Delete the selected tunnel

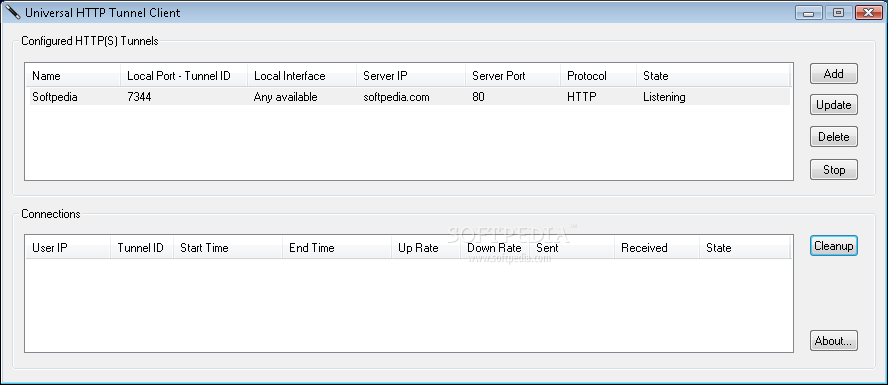(834, 137)
